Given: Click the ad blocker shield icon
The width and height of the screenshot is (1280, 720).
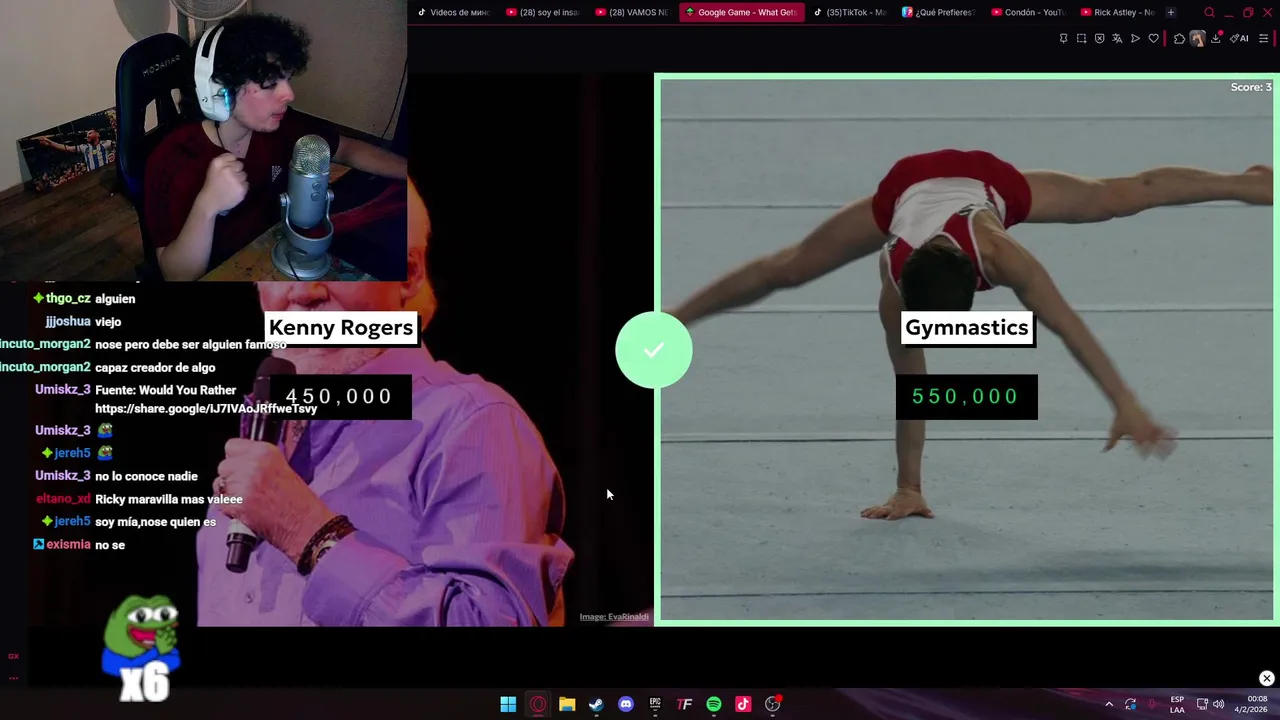Looking at the screenshot, I should tap(1099, 38).
